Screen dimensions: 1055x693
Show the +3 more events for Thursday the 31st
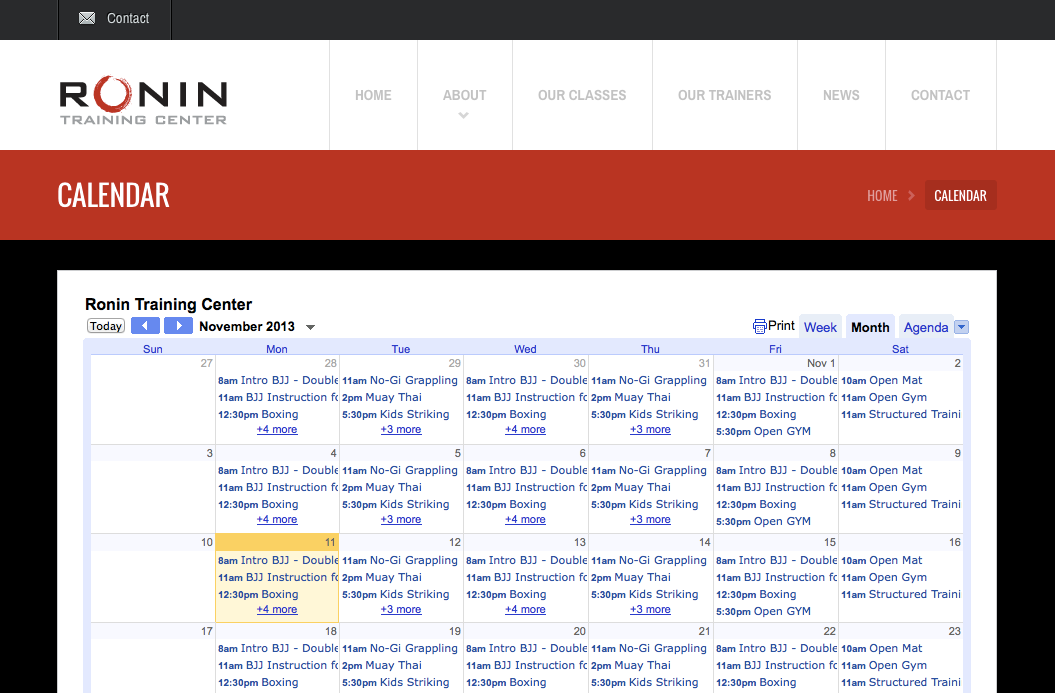point(650,429)
